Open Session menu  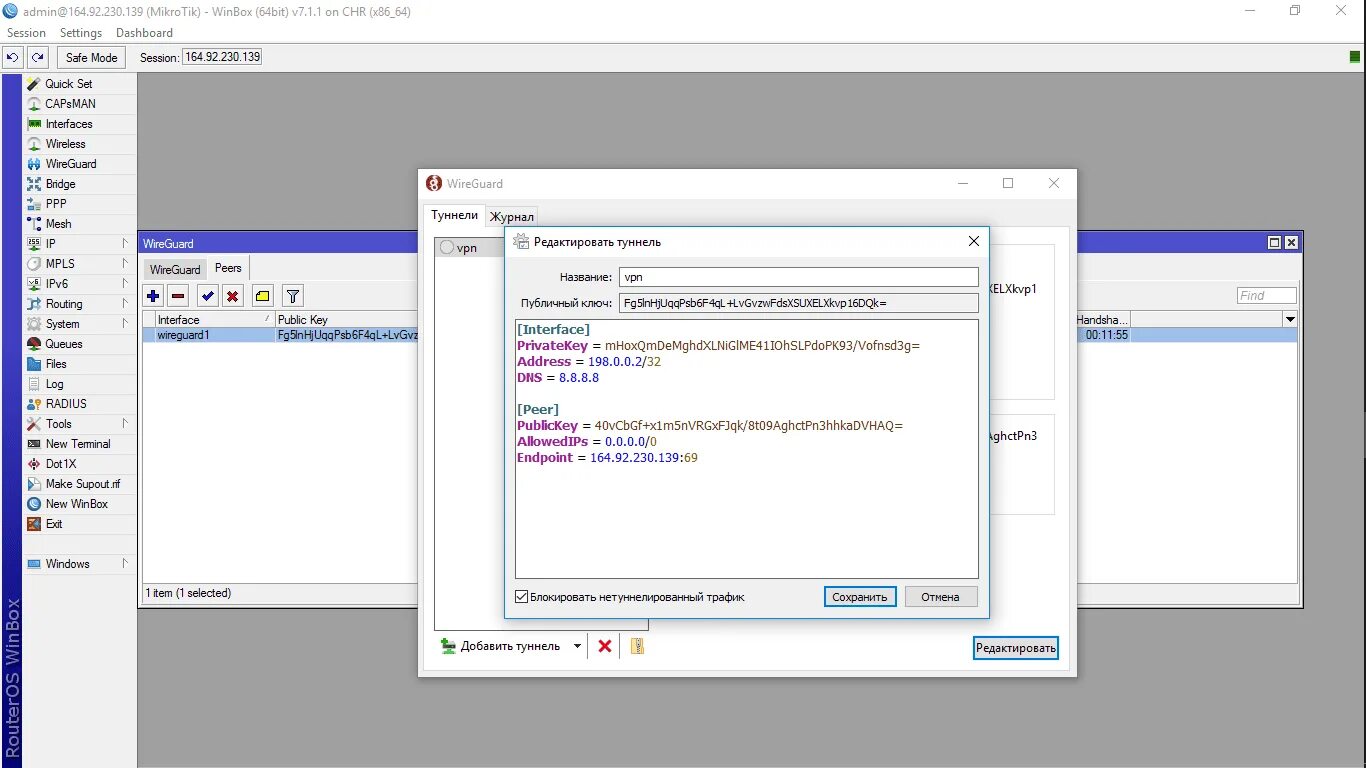tap(27, 33)
